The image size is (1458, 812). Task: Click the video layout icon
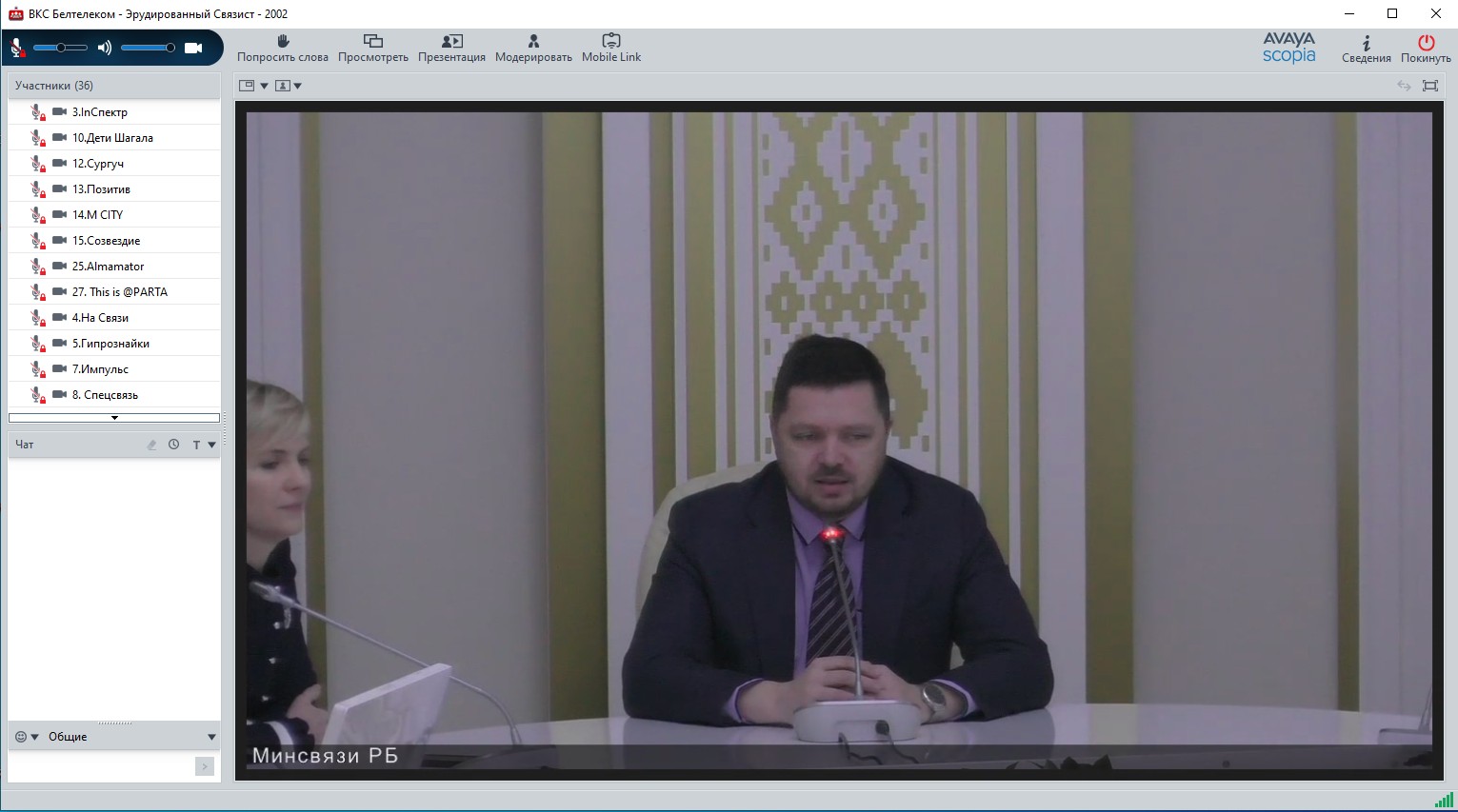coord(247,86)
